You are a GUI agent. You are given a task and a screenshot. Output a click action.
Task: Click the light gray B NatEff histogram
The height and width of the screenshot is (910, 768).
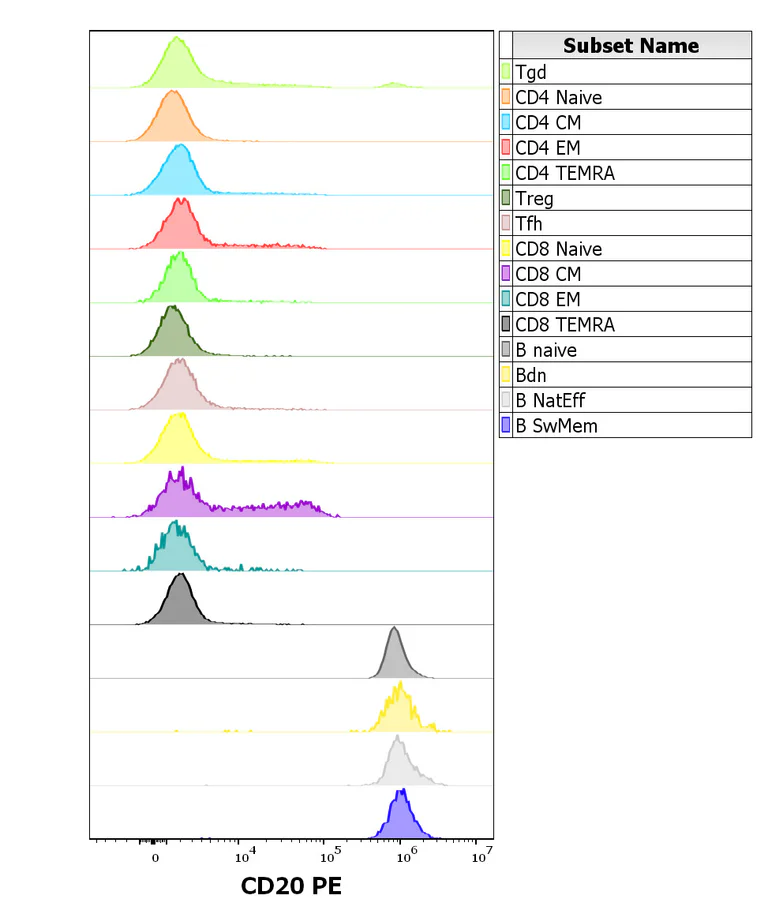[399, 765]
